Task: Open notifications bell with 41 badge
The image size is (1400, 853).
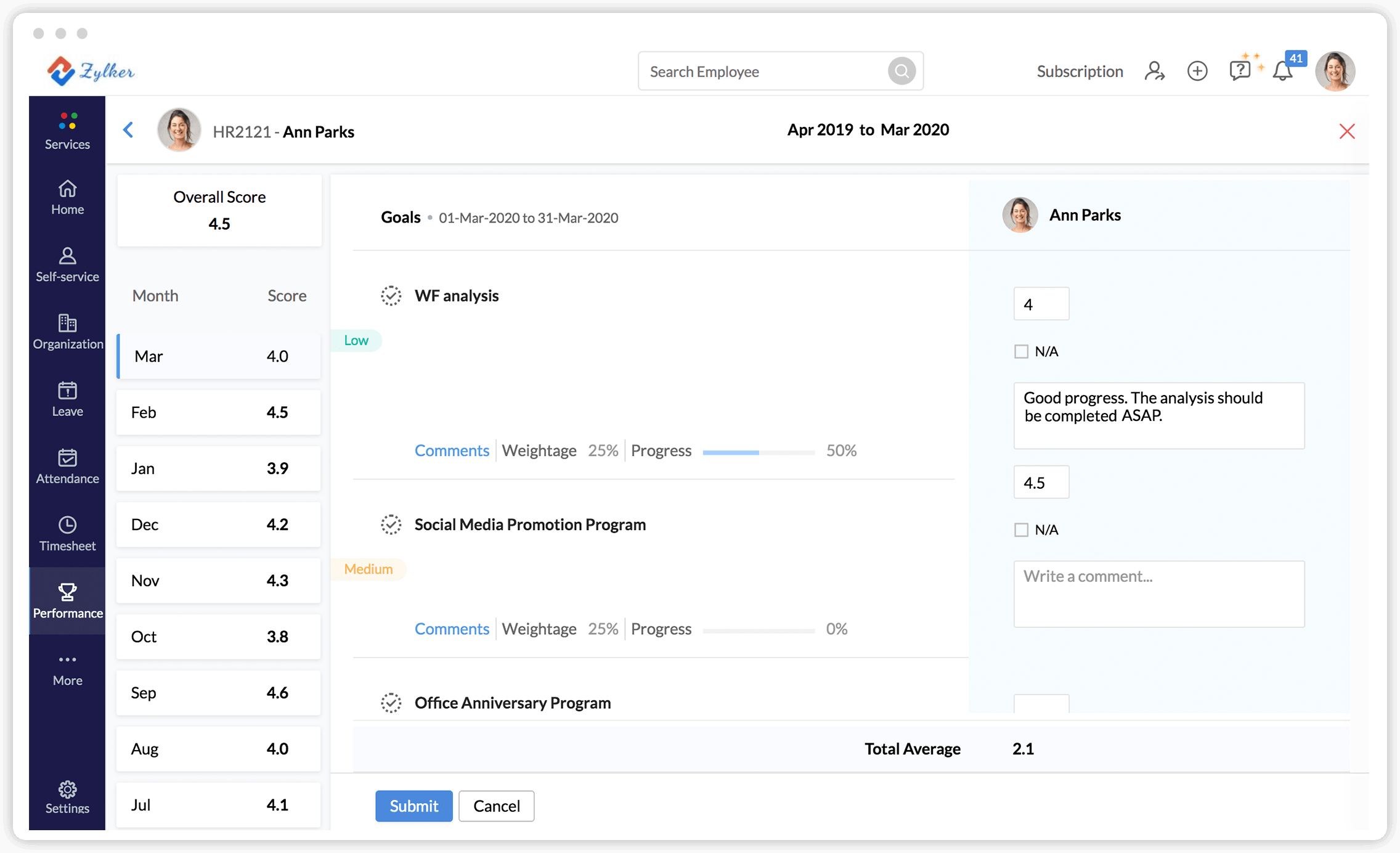Action: [x=1283, y=71]
